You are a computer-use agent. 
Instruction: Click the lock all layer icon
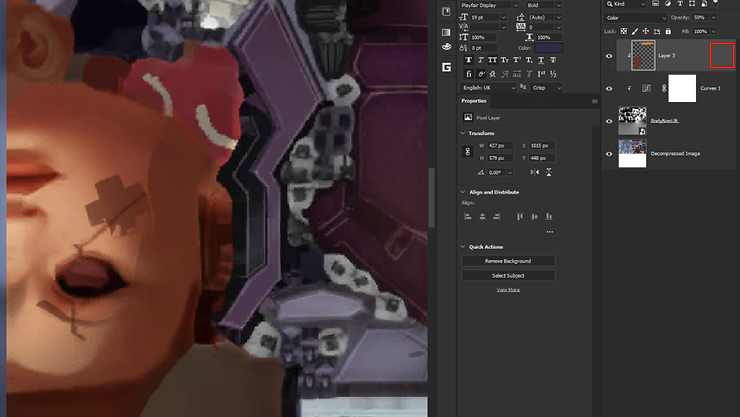(x=669, y=32)
